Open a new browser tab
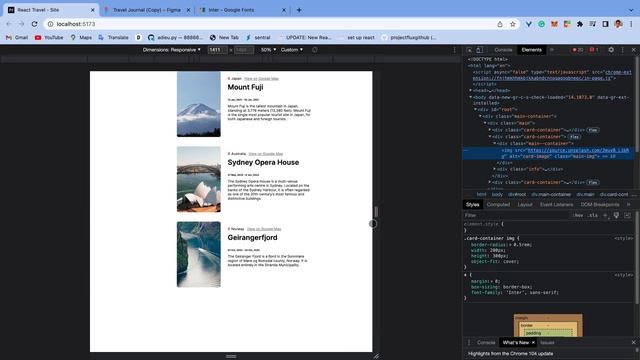 pos(299,10)
